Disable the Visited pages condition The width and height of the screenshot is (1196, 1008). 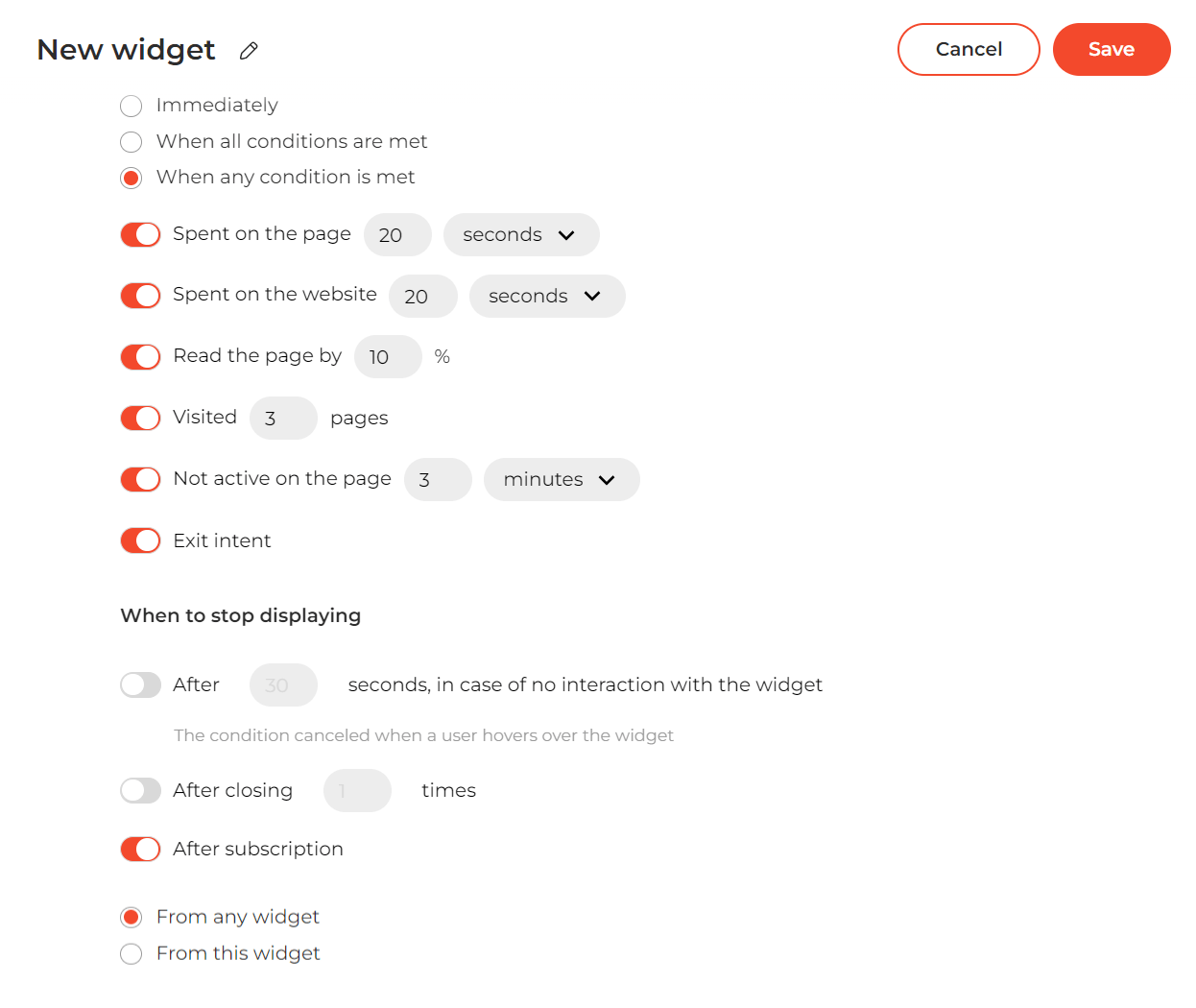click(x=140, y=418)
